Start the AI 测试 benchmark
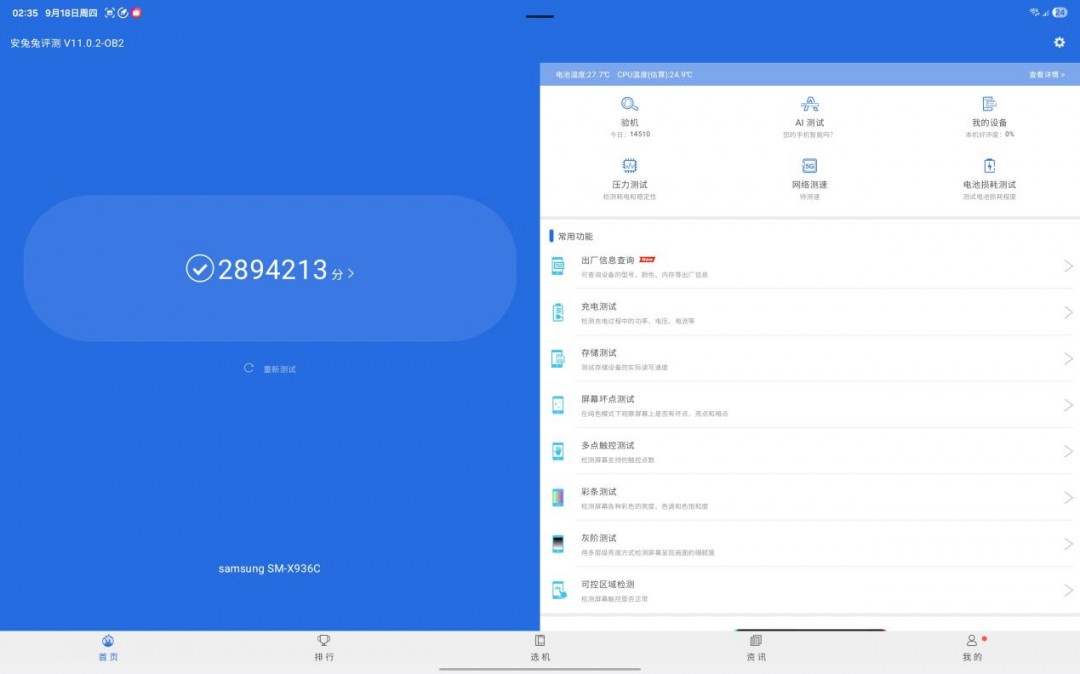Viewport: 1080px width, 674px height. point(809,104)
